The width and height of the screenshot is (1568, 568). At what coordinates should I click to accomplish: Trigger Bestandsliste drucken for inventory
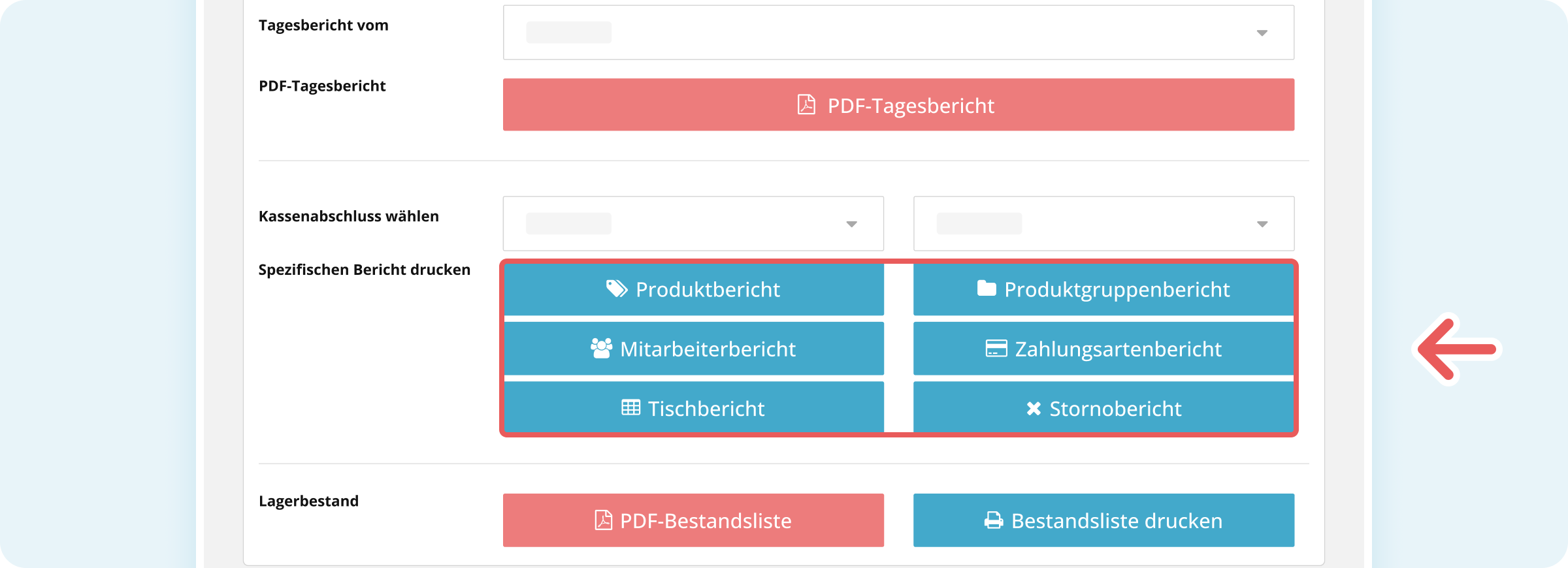[x=1103, y=520]
